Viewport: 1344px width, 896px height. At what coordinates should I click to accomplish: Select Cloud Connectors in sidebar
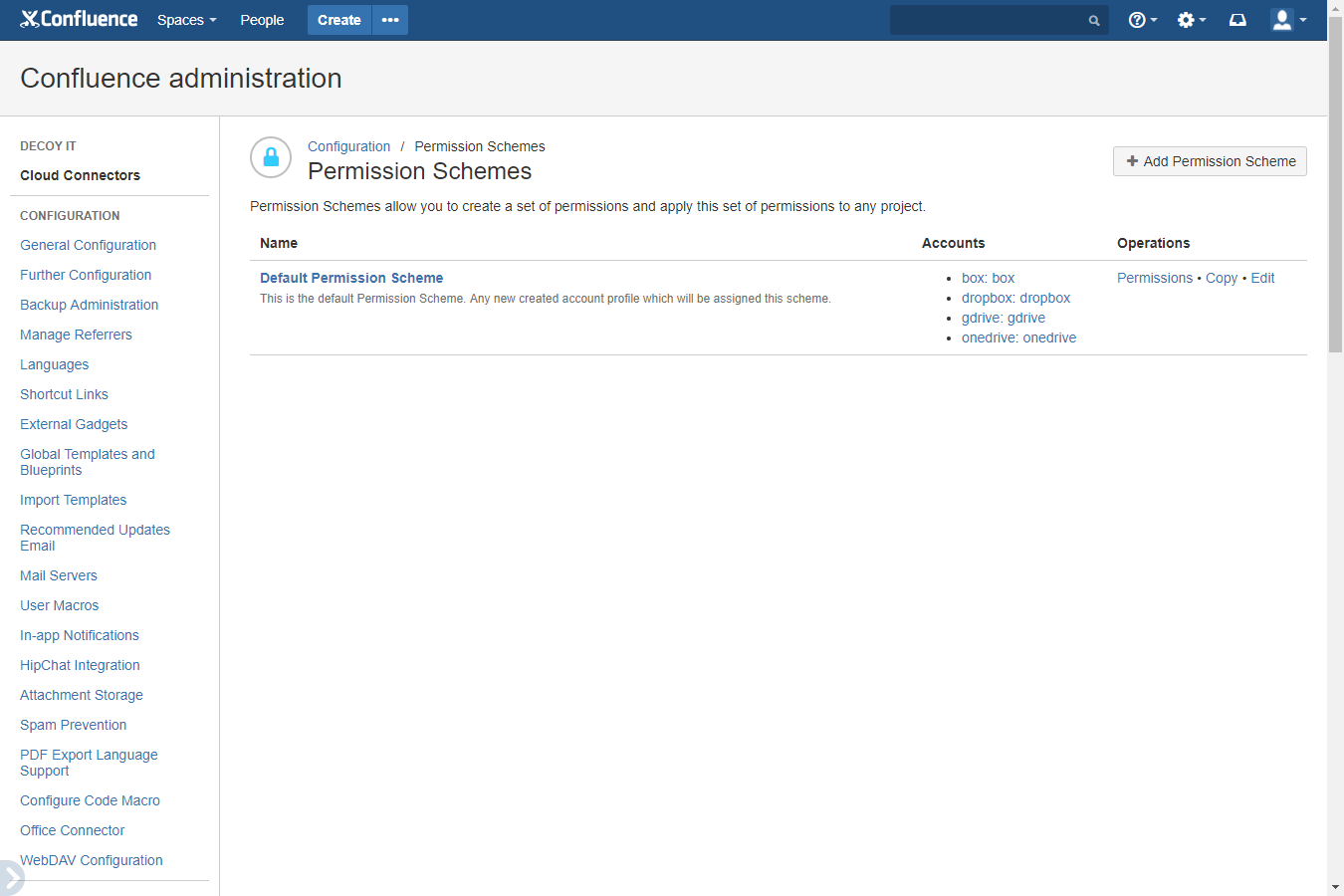pos(80,175)
